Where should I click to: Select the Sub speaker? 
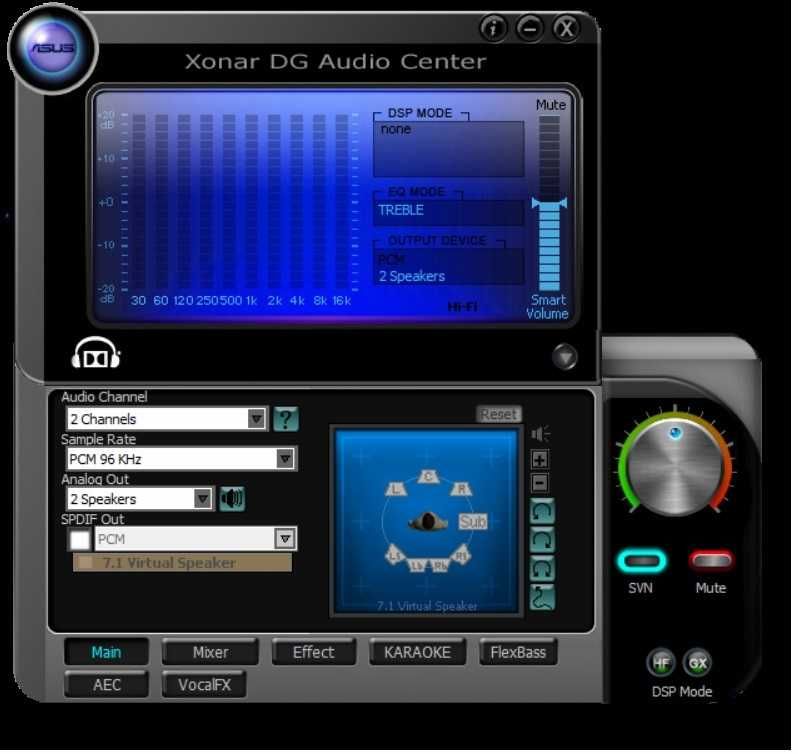click(475, 524)
